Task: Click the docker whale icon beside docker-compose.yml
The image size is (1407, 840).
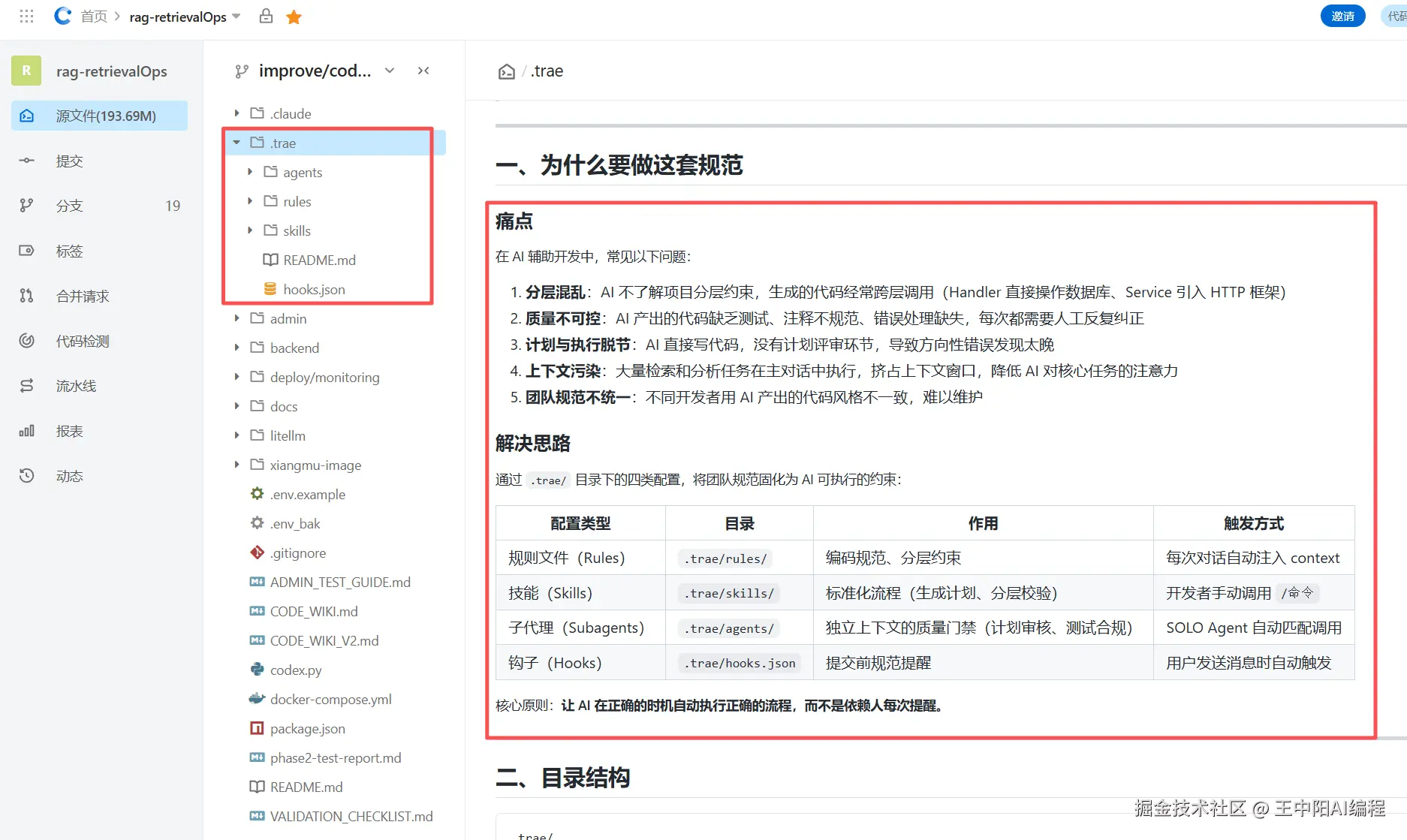Action: 257,699
